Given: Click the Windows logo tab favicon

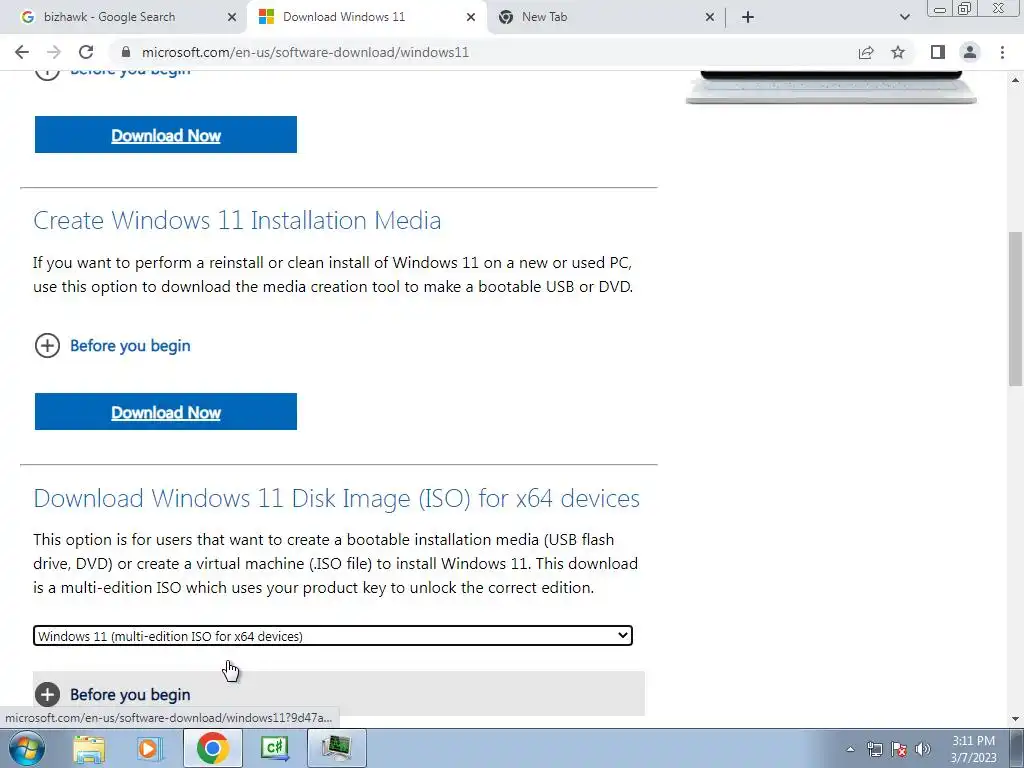Looking at the screenshot, I should [x=266, y=18].
